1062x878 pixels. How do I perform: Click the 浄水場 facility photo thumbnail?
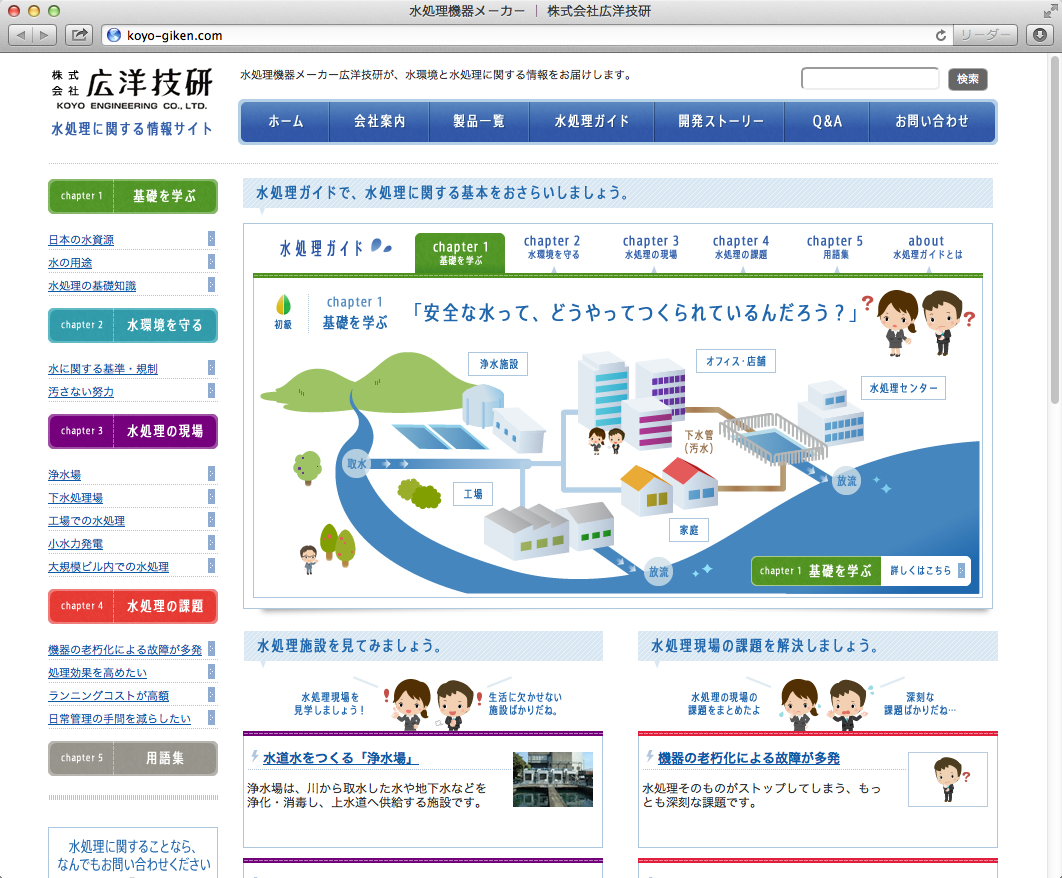[x=552, y=779]
